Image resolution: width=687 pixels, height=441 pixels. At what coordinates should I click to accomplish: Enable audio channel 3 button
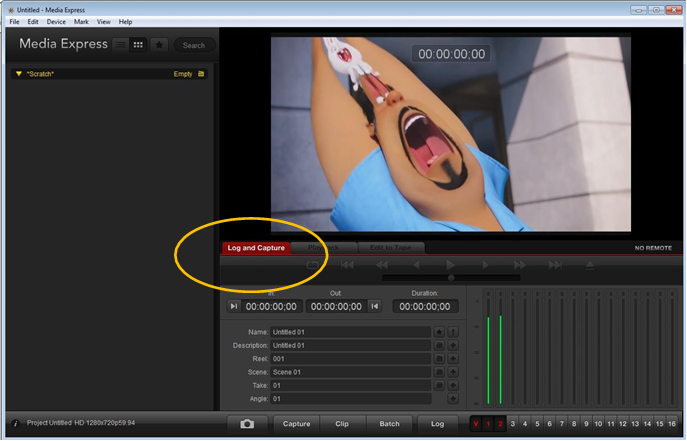pyautogui.click(x=512, y=424)
